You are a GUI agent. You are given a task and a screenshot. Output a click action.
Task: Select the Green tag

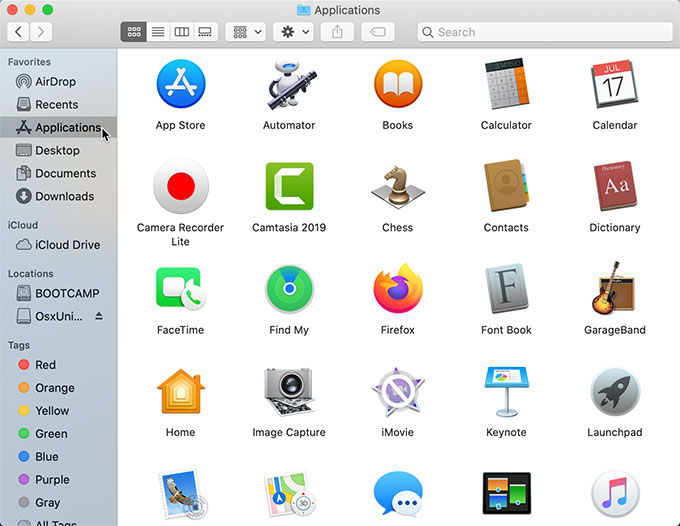point(59,434)
